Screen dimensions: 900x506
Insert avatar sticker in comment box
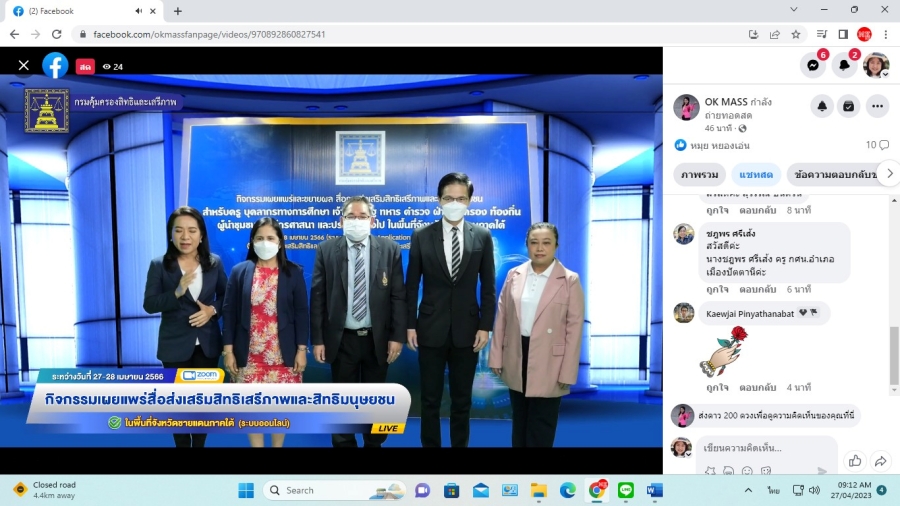coord(728,470)
